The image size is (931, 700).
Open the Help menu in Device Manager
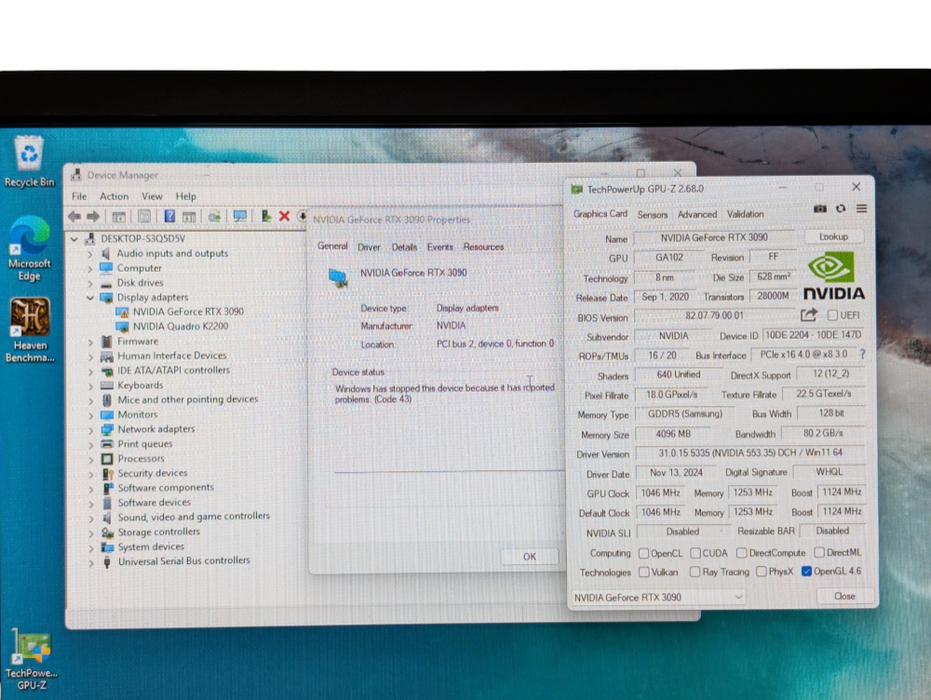(x=185, y=196)
